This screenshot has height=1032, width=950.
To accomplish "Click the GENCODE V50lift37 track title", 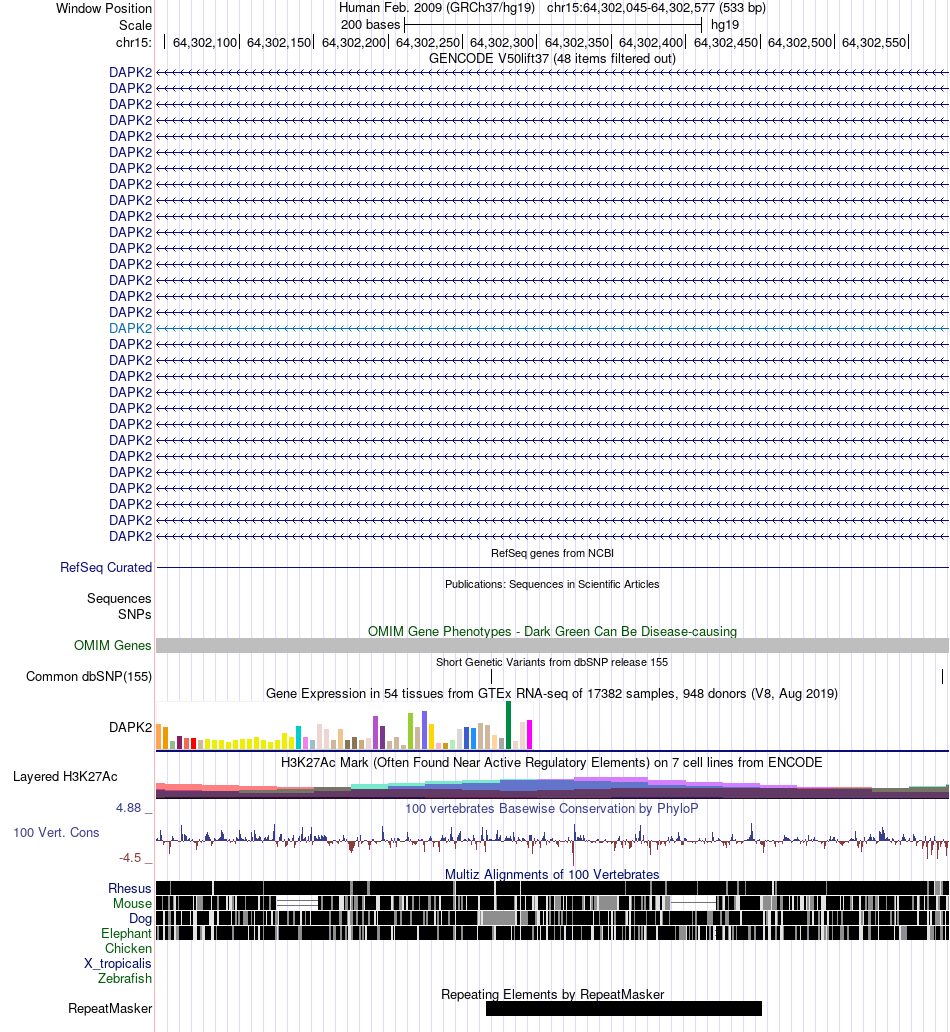I will point(552,59).
